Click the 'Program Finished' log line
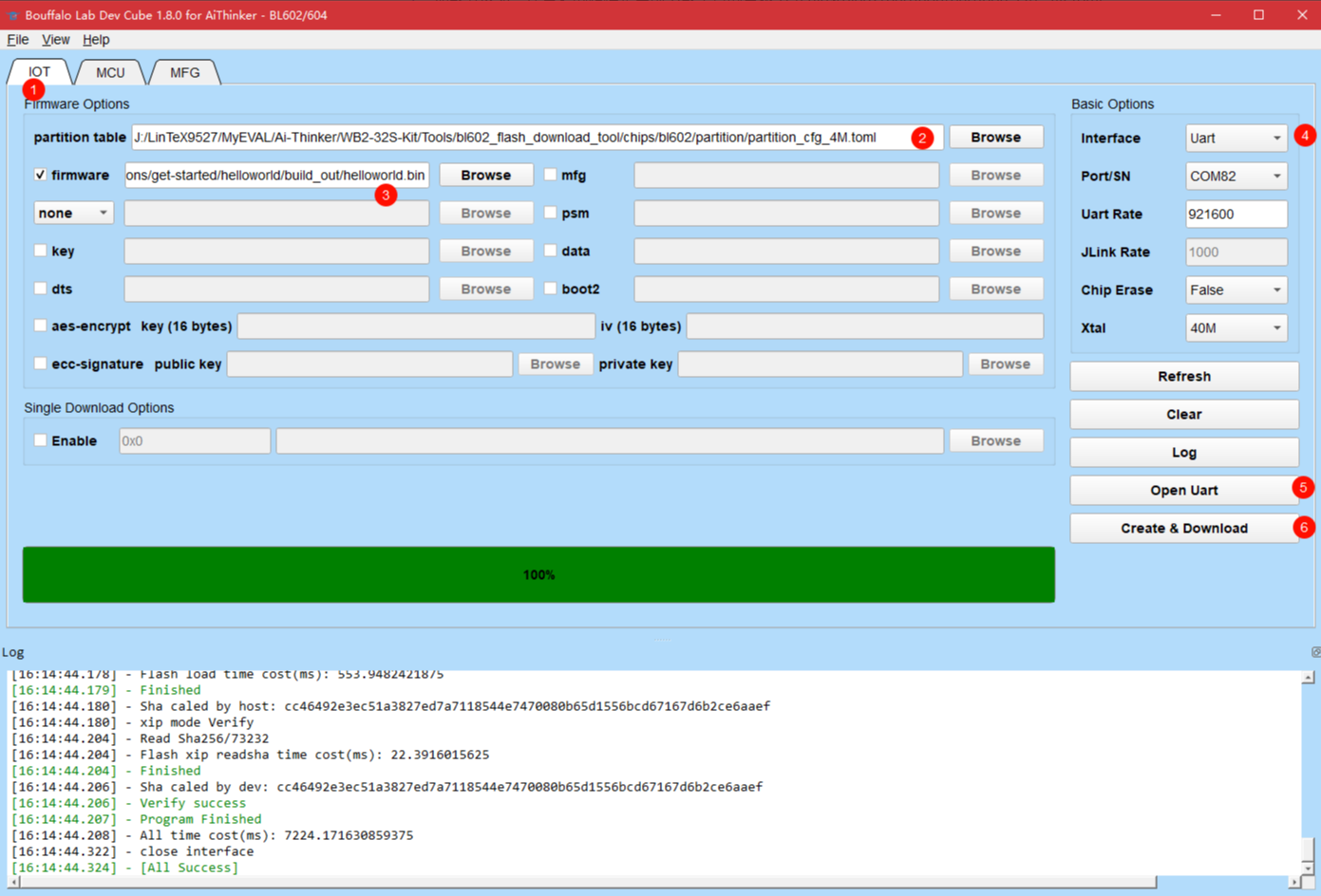 click(x=136, y=819)
